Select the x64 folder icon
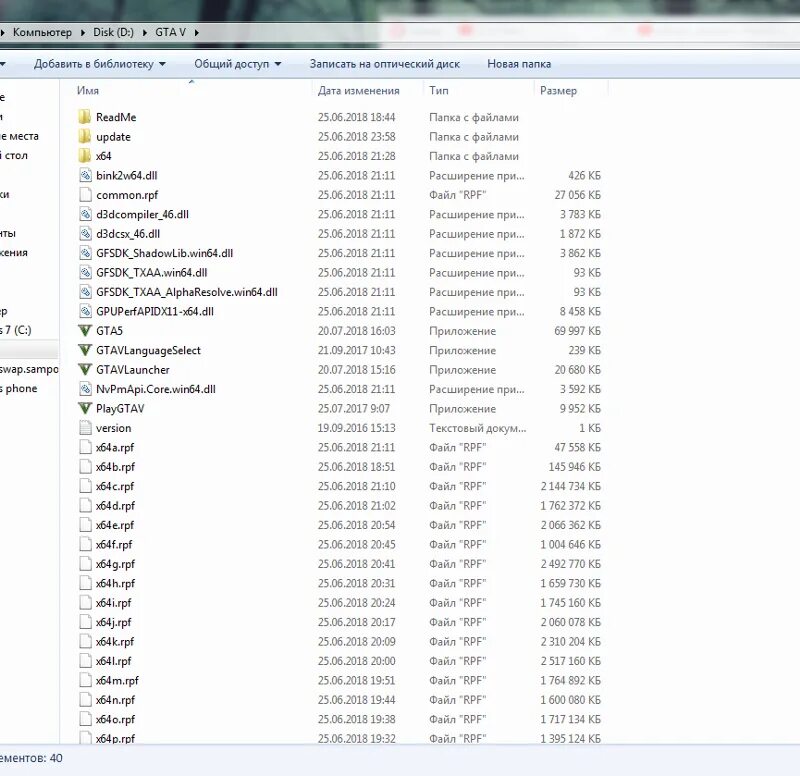The width and height of the screenshot is (800, 776). (x=85, y=156)
